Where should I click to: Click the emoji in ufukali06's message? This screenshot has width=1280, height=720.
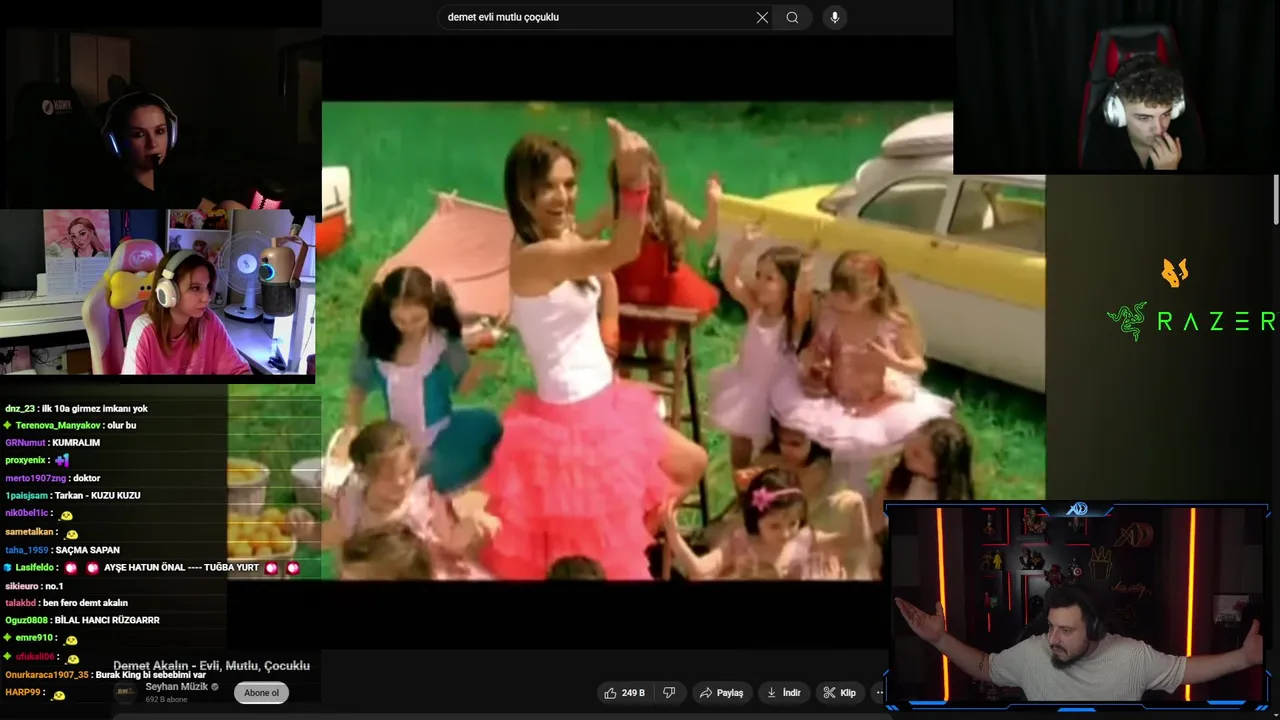71,657
